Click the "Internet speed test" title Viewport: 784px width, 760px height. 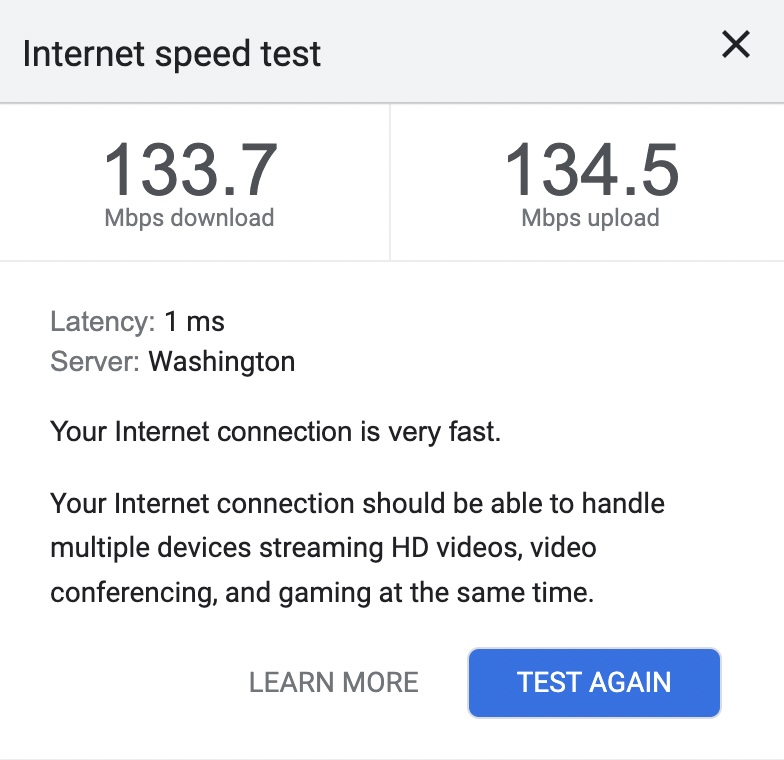pyautogui.click(x=172, y=53)
